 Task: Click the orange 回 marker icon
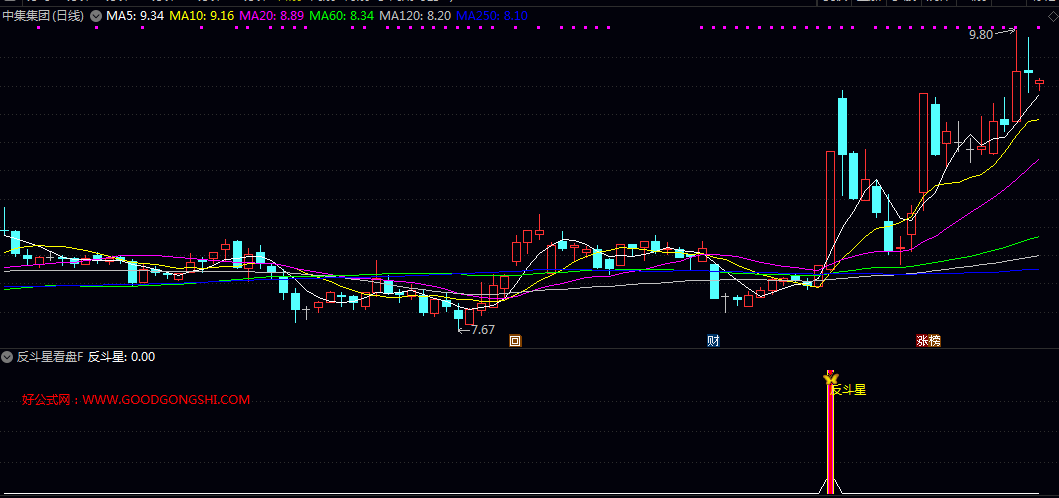coord(515,340)
